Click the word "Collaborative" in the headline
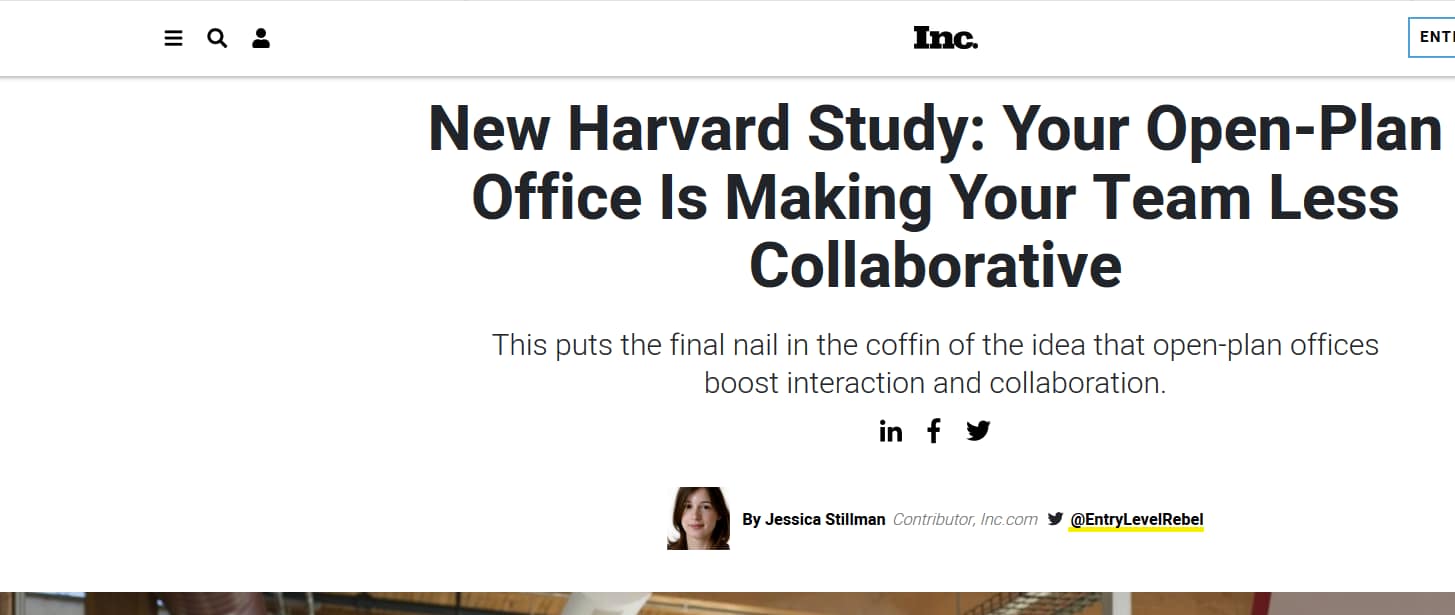1455x615 pixels. point(935,265)
